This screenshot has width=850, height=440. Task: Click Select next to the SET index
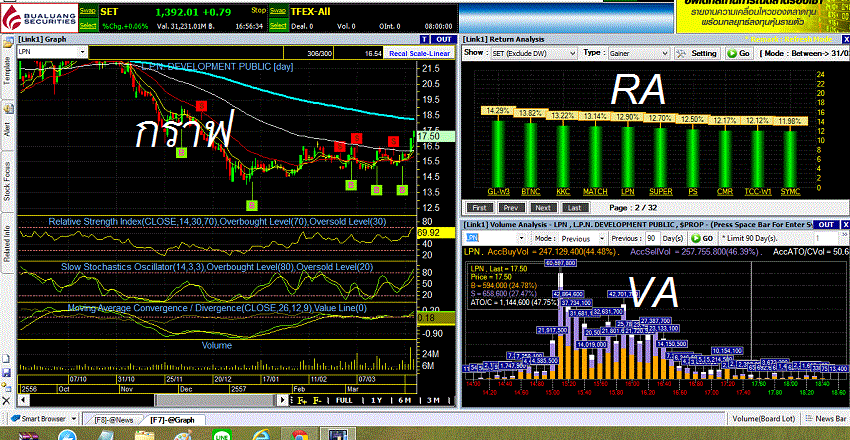(88, 26)
